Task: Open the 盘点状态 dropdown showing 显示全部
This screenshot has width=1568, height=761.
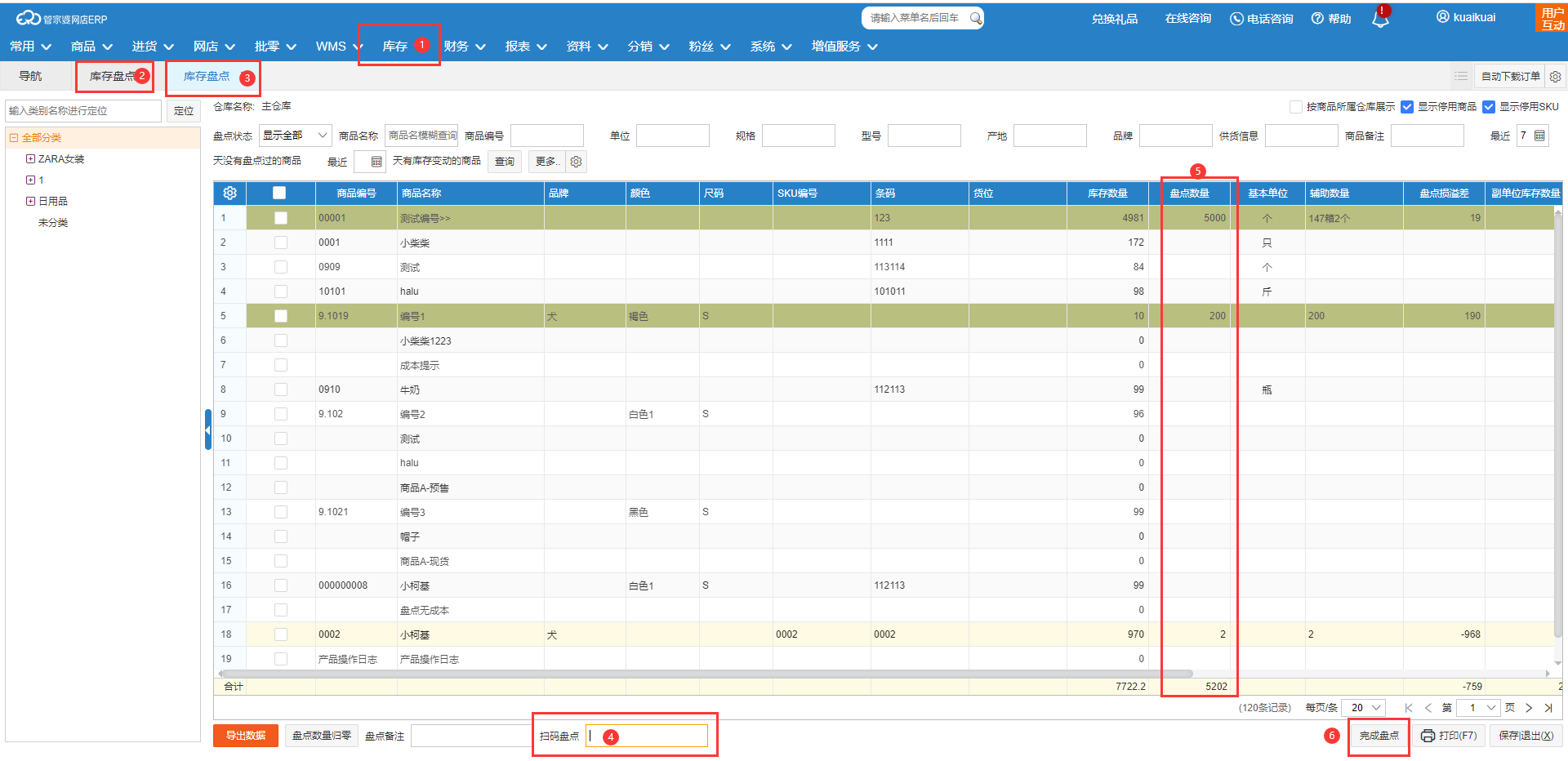Action: [x=295, y=136]
